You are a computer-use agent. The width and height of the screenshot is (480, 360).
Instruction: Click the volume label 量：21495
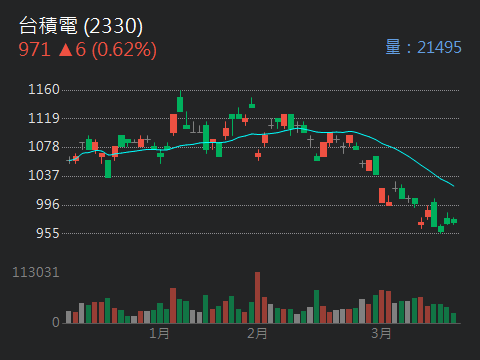423,47
